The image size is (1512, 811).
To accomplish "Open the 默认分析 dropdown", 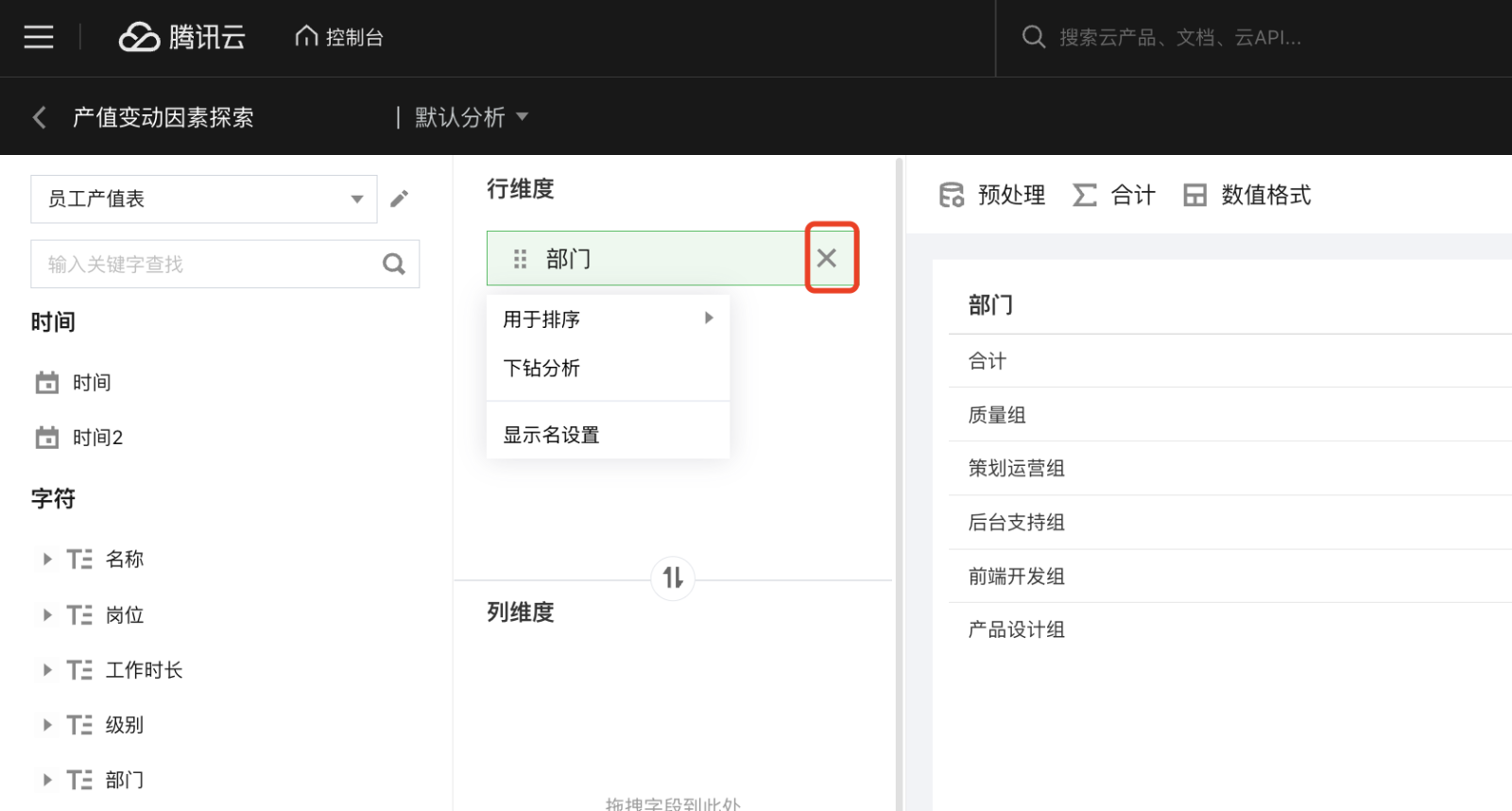I will [x=472, y=117].
